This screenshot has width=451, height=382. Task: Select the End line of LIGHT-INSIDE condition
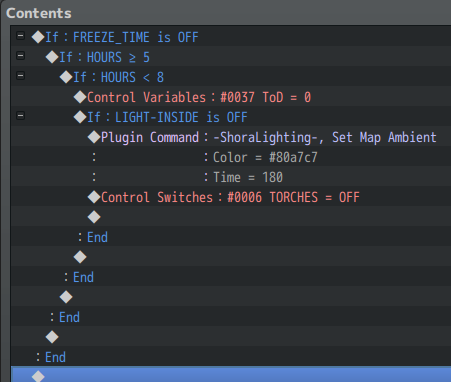(231, 236)
